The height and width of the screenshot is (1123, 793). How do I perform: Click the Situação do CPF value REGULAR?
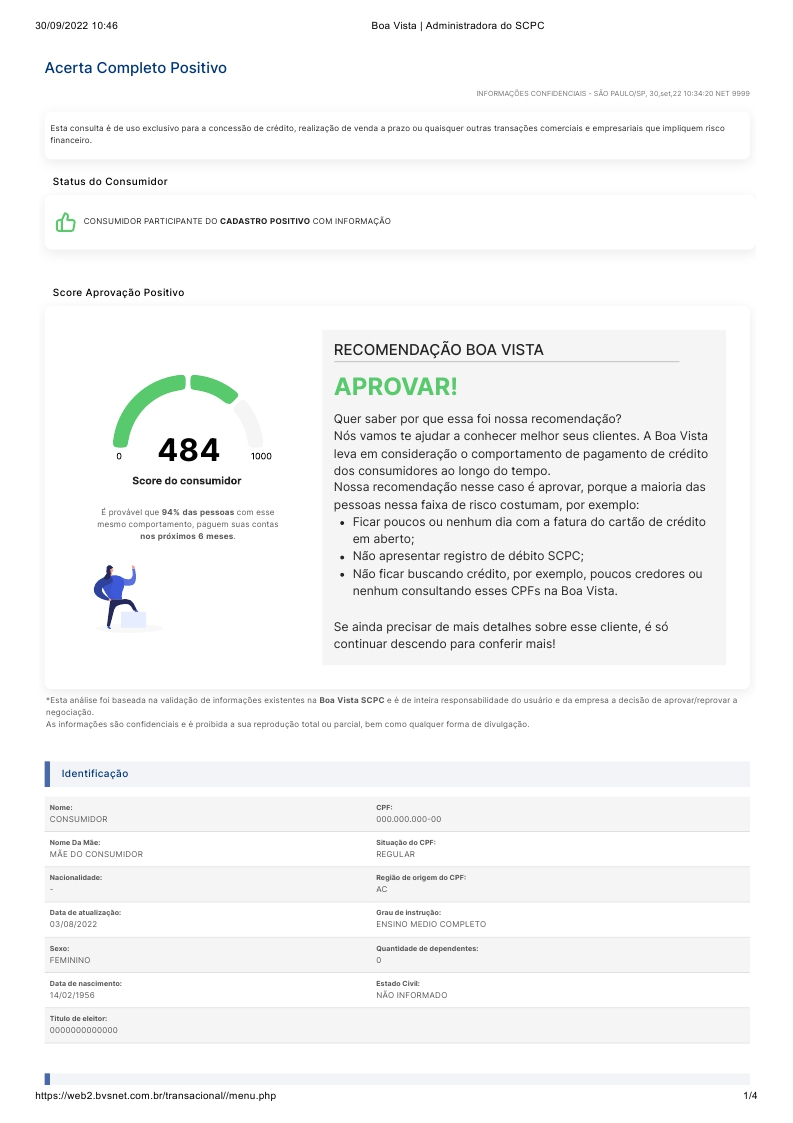[x=395, y=854]
